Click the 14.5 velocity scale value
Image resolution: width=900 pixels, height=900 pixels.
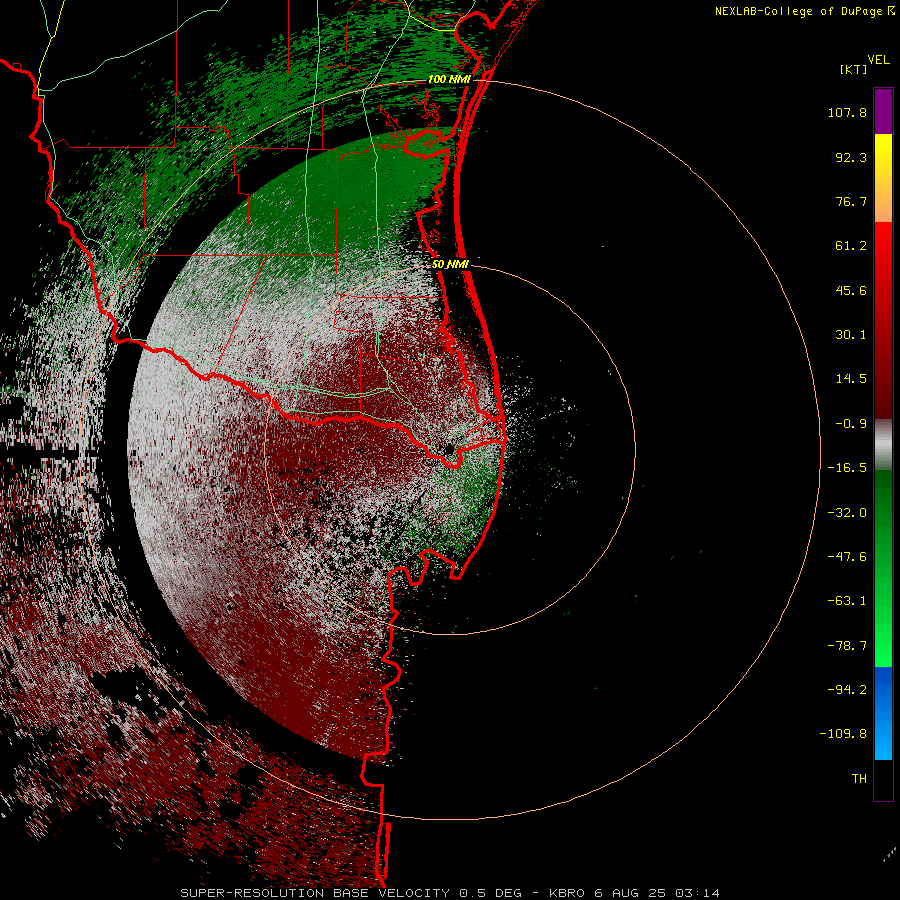click(851, 379)
